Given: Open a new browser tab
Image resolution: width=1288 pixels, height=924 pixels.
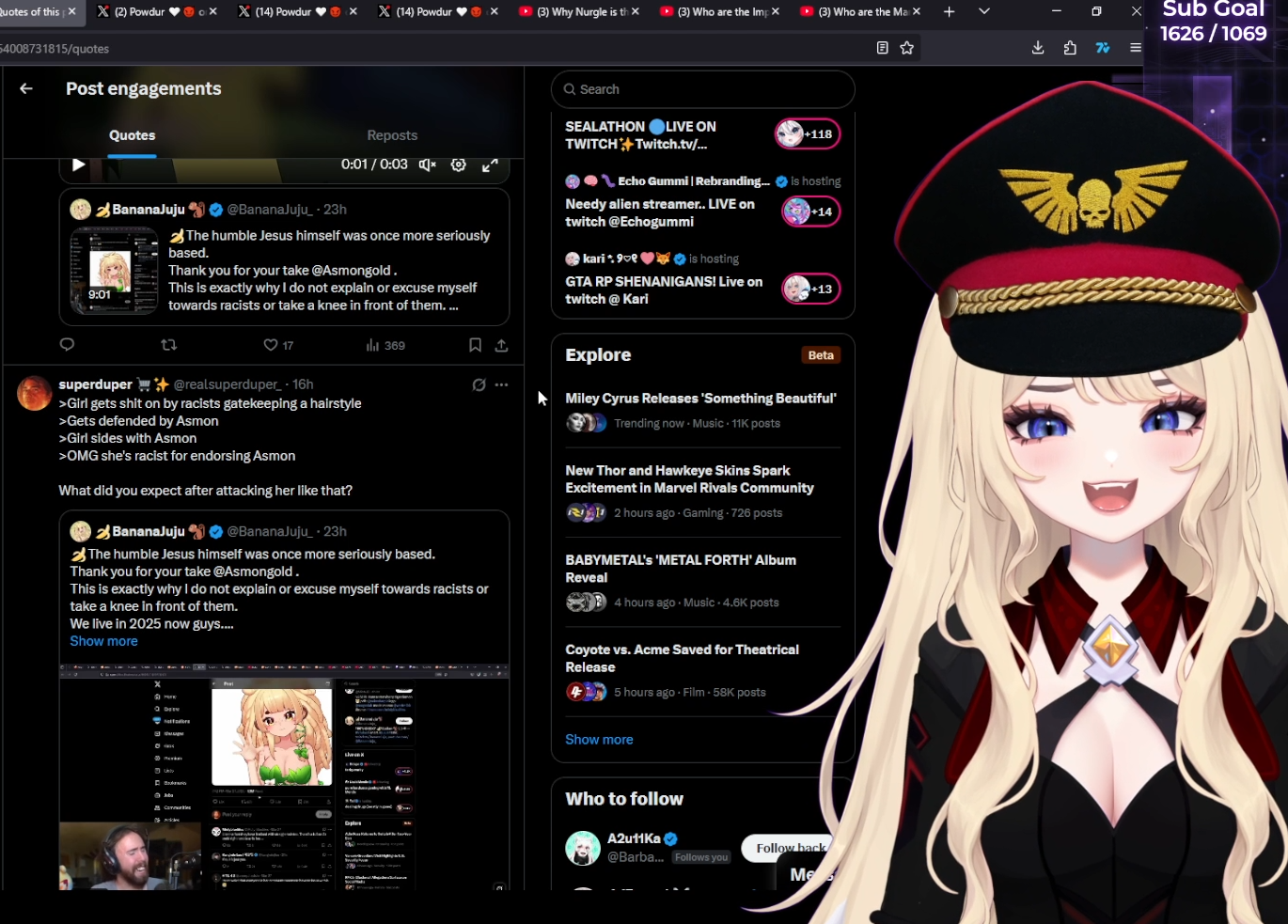Looking at the screenshot, I should (x=950, y=11).
